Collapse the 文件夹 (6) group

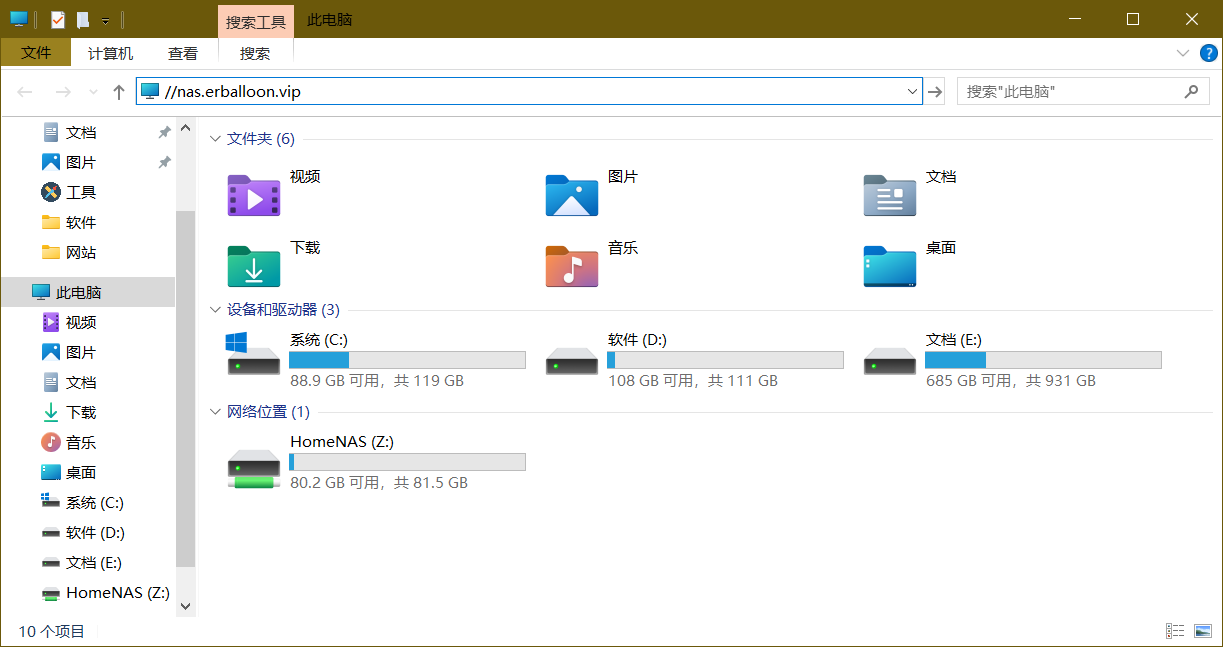215,139
